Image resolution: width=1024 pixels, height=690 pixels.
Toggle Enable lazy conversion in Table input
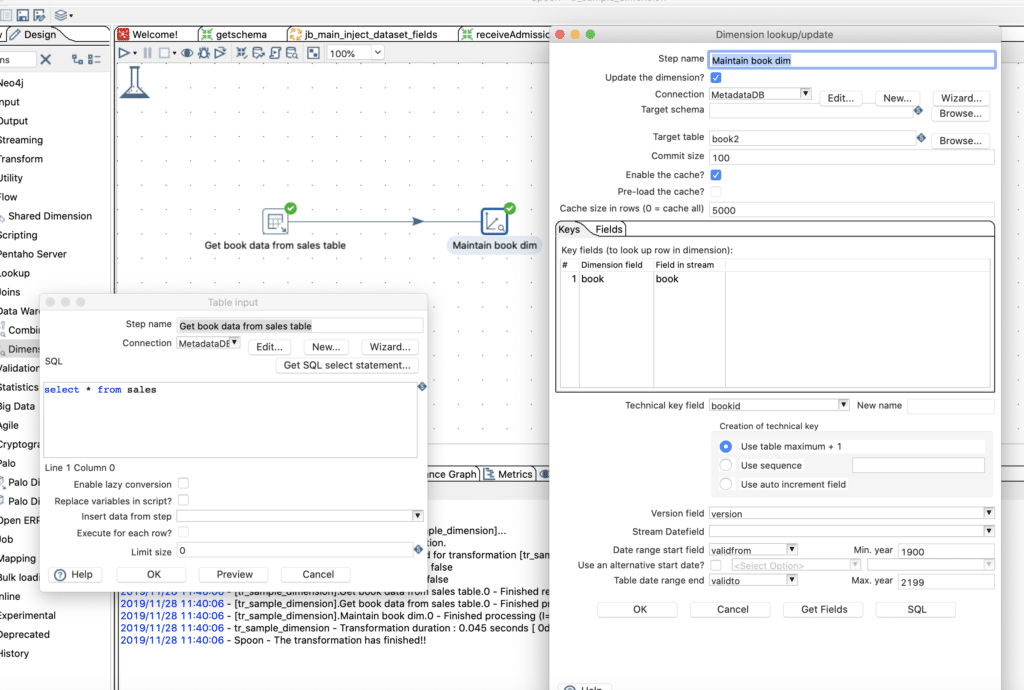[183, 482]
